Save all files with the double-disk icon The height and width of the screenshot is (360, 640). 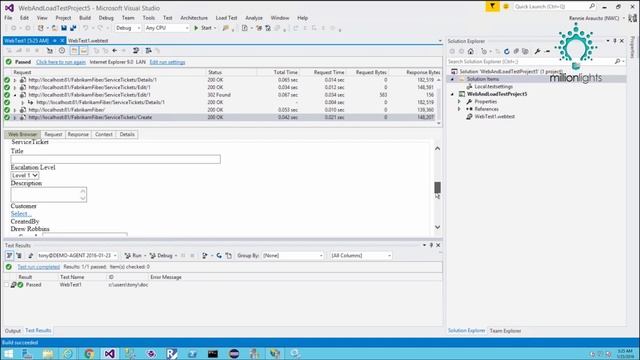pyautogui.click(x=73, y=28)
